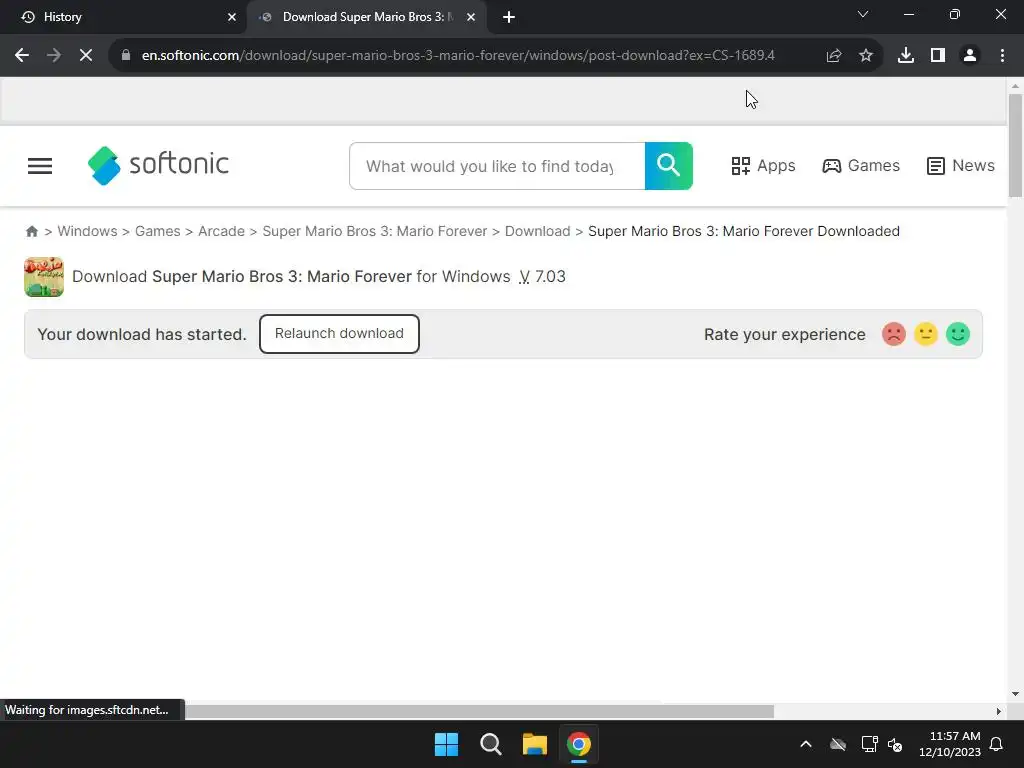Click the vertical scrollbar thumb
Screen dimensions: 1024x768
coord(1015,145)
